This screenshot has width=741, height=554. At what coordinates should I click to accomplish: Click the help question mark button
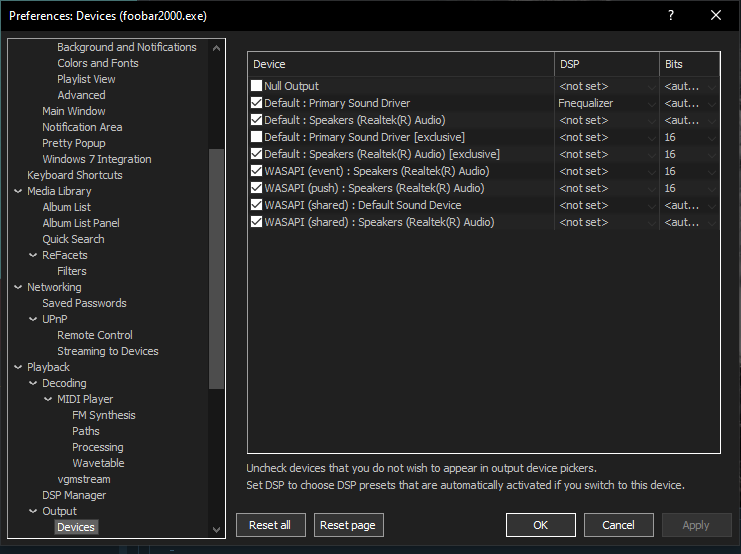point(670,15)
